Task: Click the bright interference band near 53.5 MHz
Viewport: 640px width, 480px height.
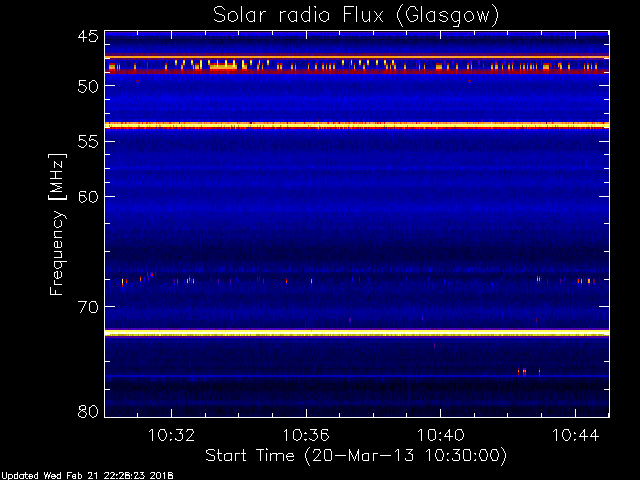Action: pos(357,125)
